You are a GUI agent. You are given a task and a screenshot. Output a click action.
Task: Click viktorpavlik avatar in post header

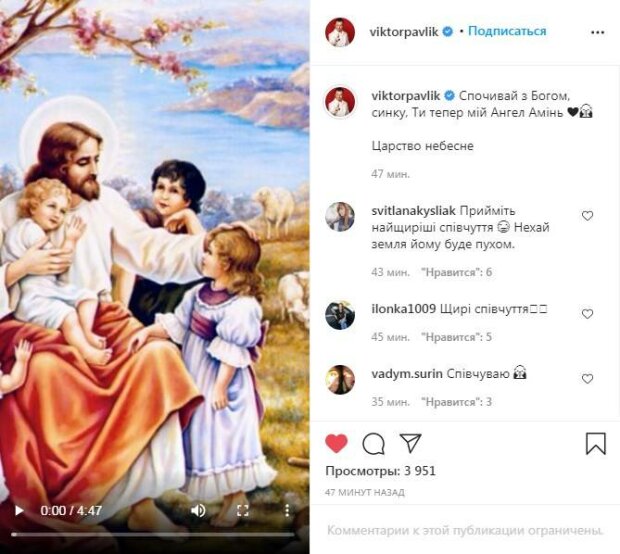(340, 32)
